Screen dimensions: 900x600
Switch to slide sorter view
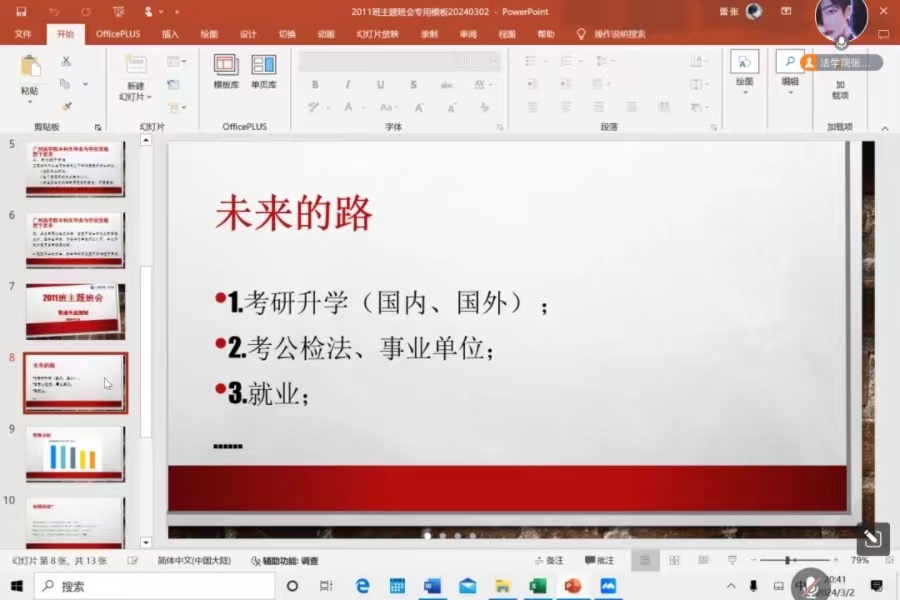(674, 561)
